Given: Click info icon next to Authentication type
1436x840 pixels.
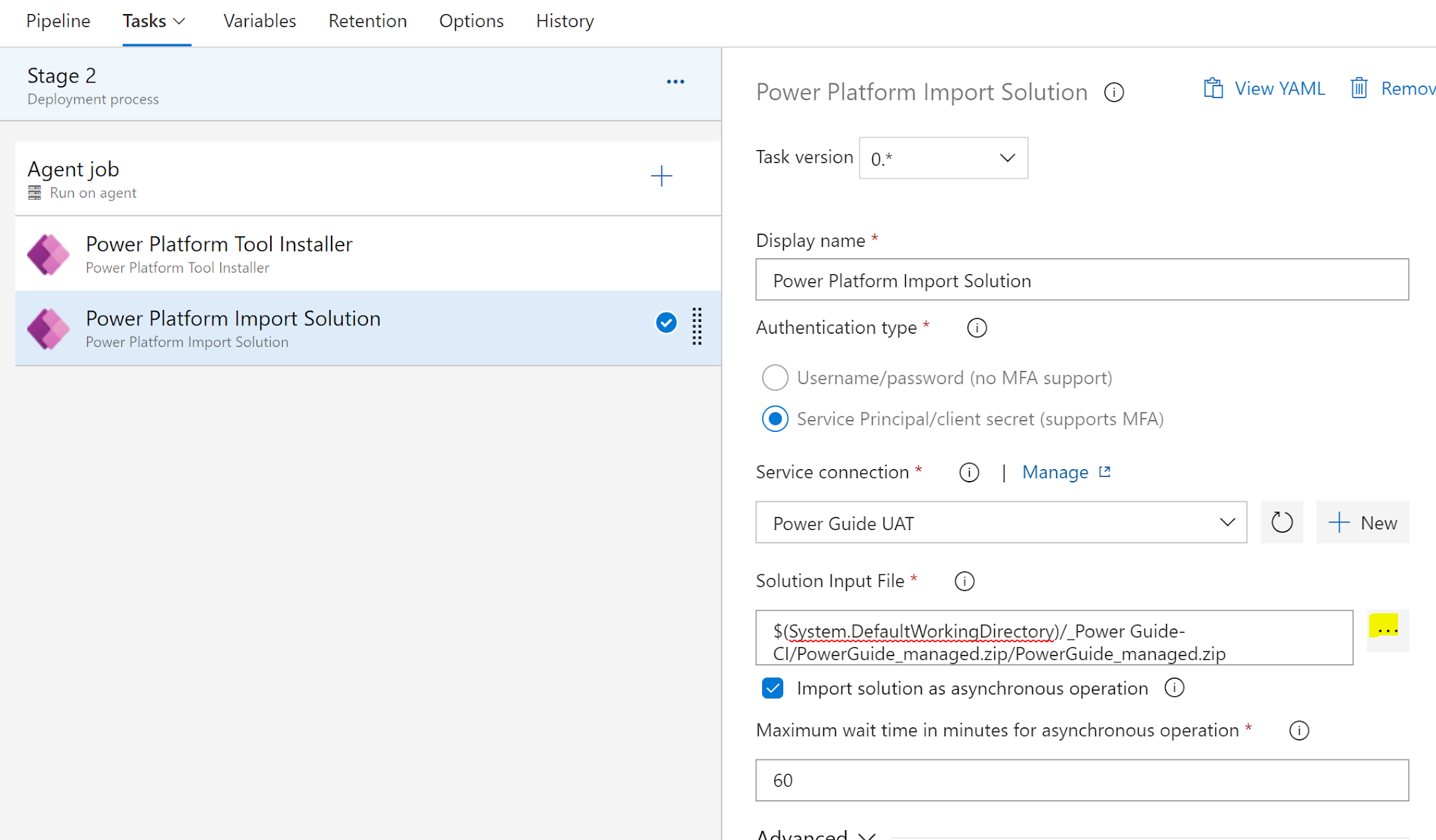Looking at the screenshot, I should coord(977,327).
